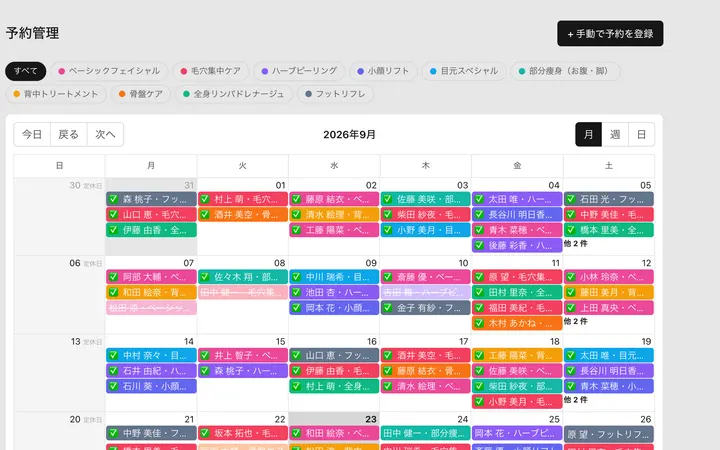Click the check icon on 斎藤 優 booking
This screenshot has height=450, width=720.
pyautogui.click(x=388, y=277)
